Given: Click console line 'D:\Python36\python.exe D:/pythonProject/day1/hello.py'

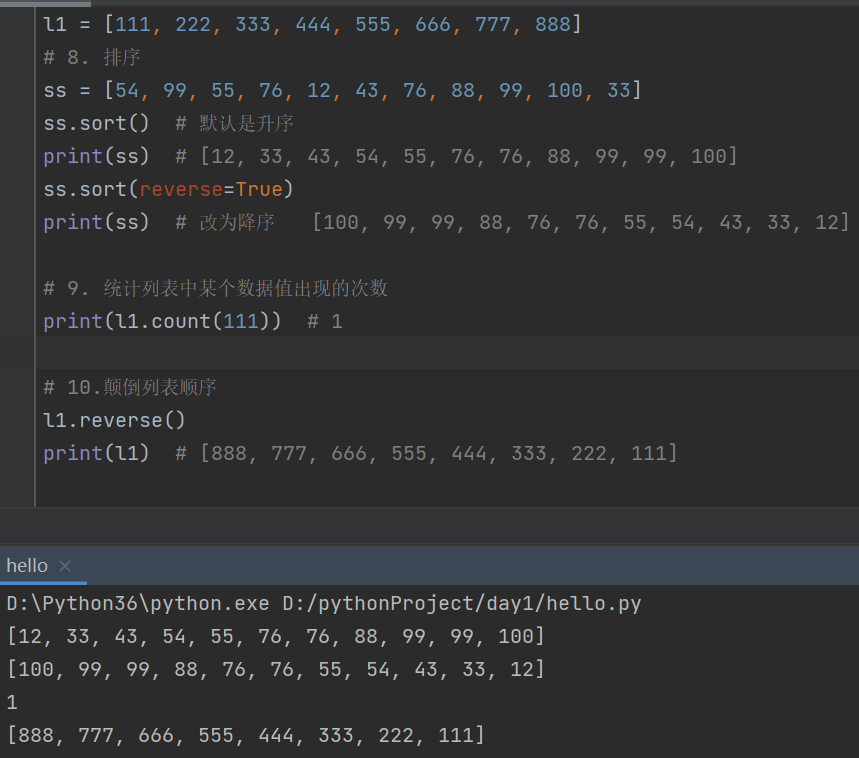Looking at the screenshot, I should tap(324, 604).
